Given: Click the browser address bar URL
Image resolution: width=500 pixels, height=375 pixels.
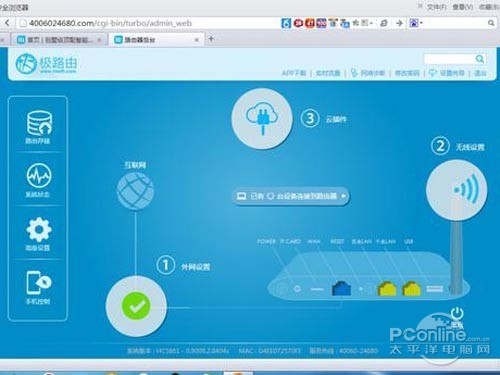Looking at the screenshot, I should [x=110, y=23].
